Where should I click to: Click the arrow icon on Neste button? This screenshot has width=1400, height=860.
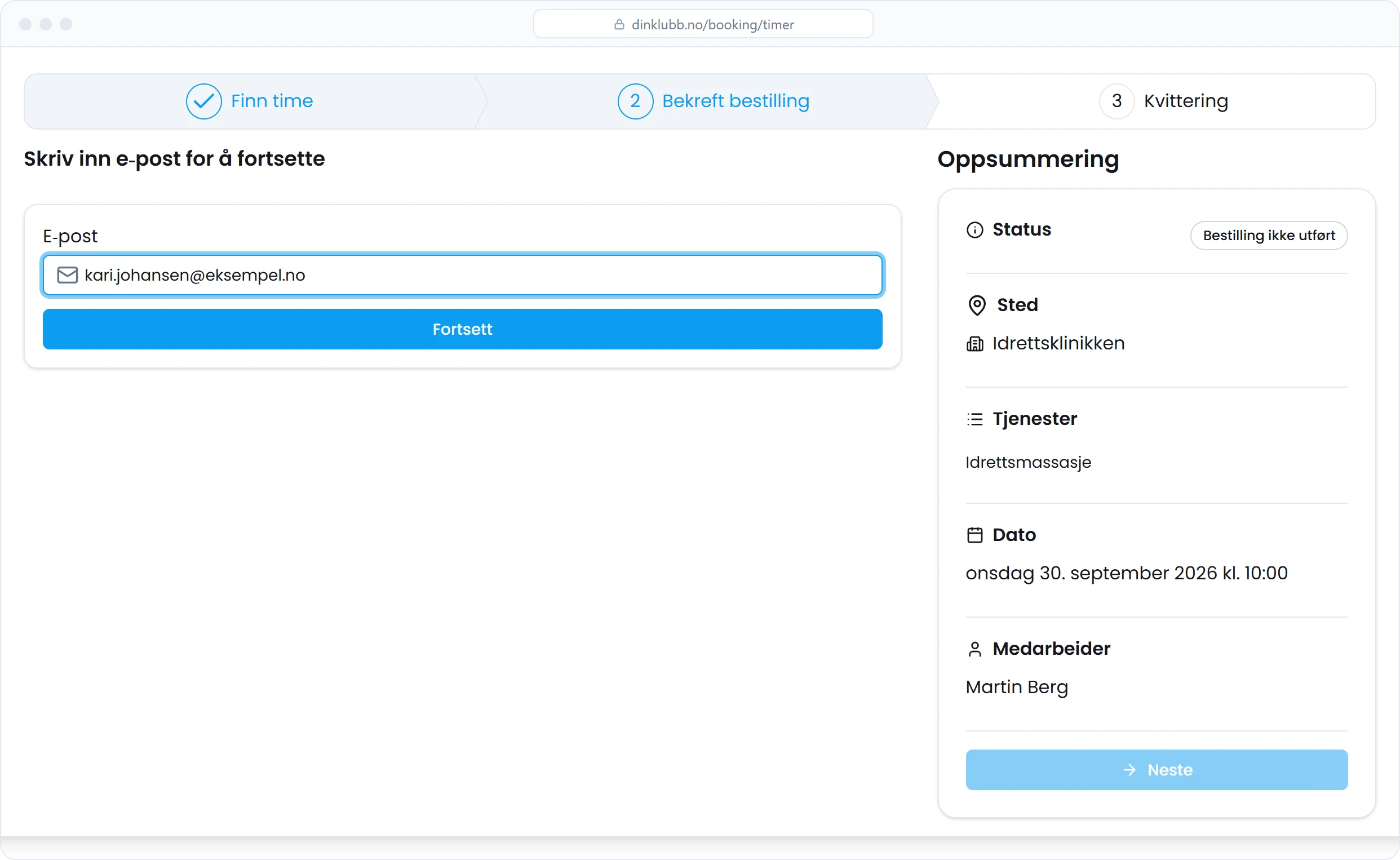click(x=1129, y=770)
